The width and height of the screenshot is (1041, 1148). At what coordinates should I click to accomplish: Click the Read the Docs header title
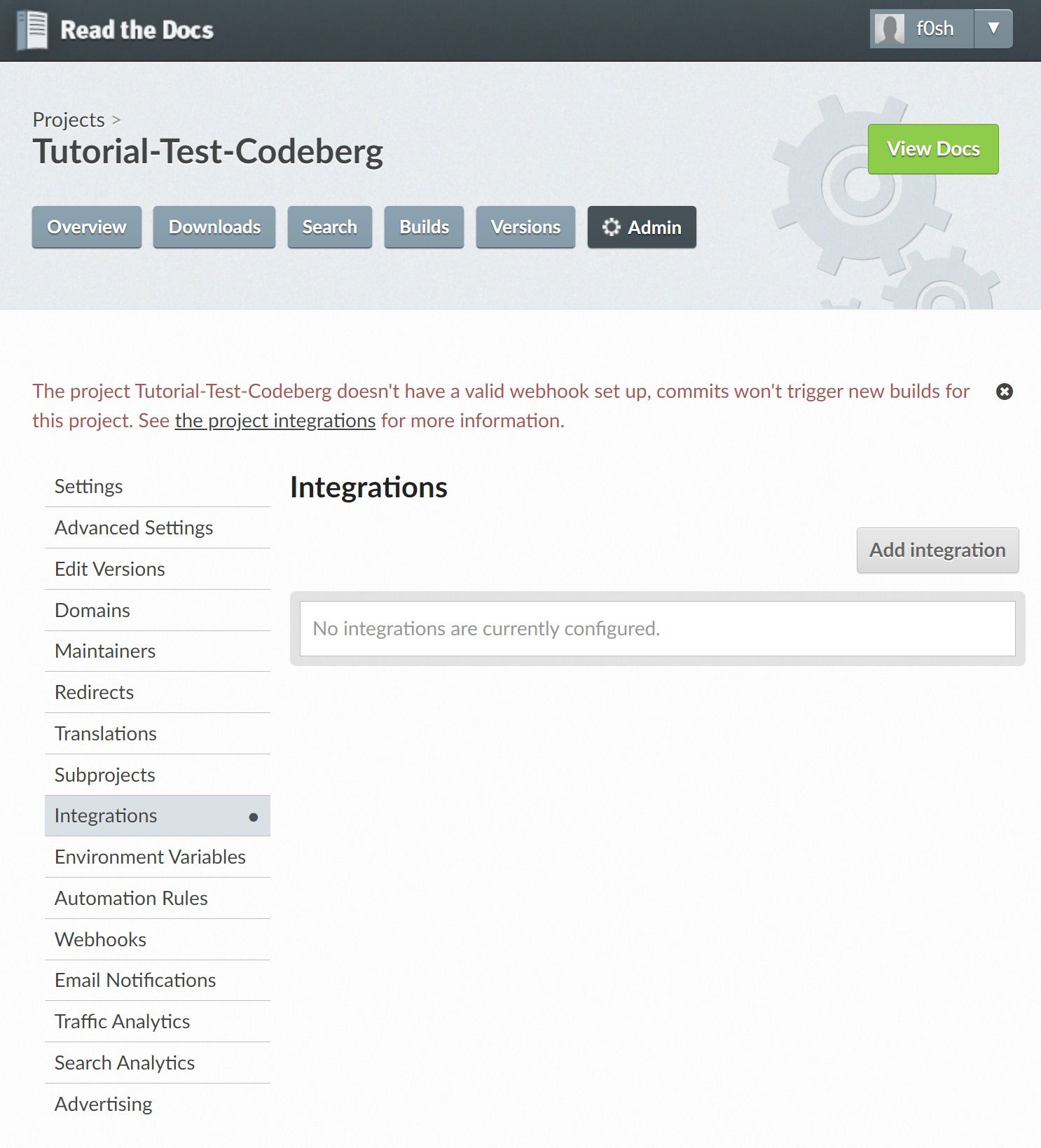137,30
